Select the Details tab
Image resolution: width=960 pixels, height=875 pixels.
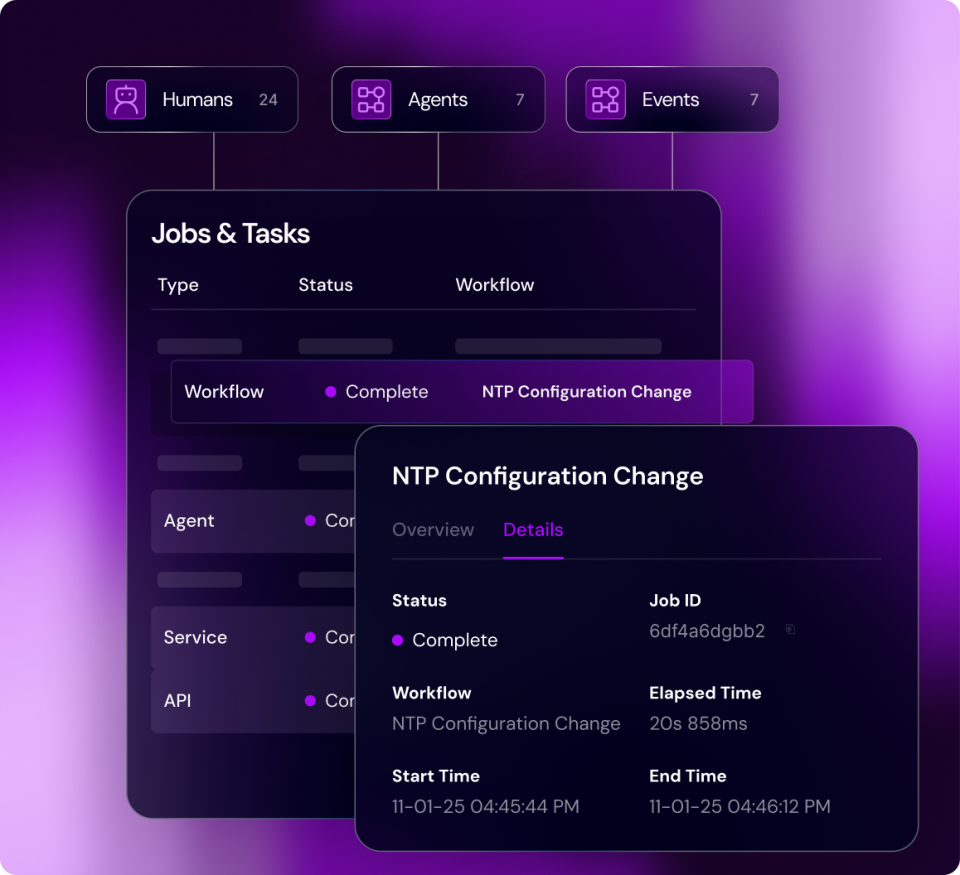point(533,530)
